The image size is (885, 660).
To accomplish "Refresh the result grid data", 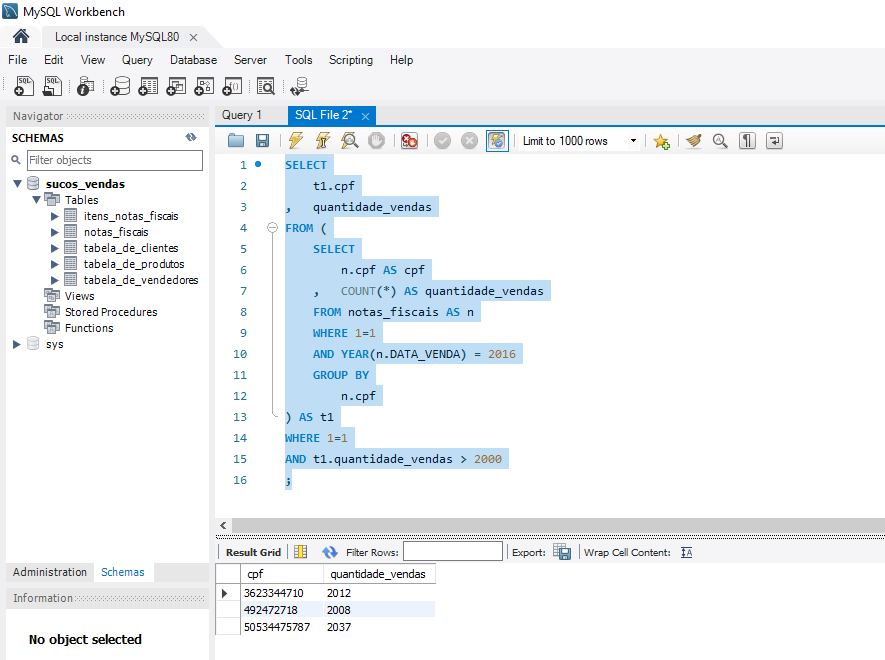I will pos(330,552).
